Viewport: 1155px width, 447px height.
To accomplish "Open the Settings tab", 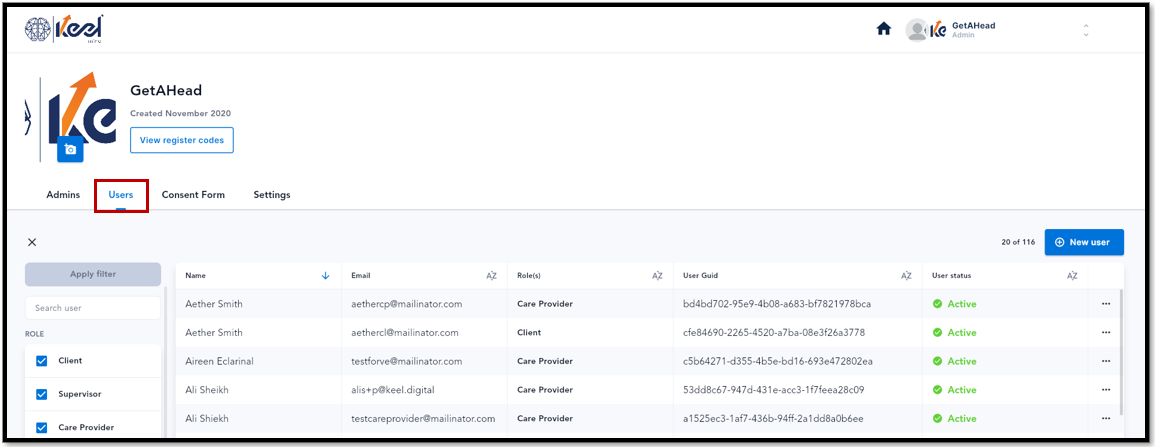I will coord(272,195).
